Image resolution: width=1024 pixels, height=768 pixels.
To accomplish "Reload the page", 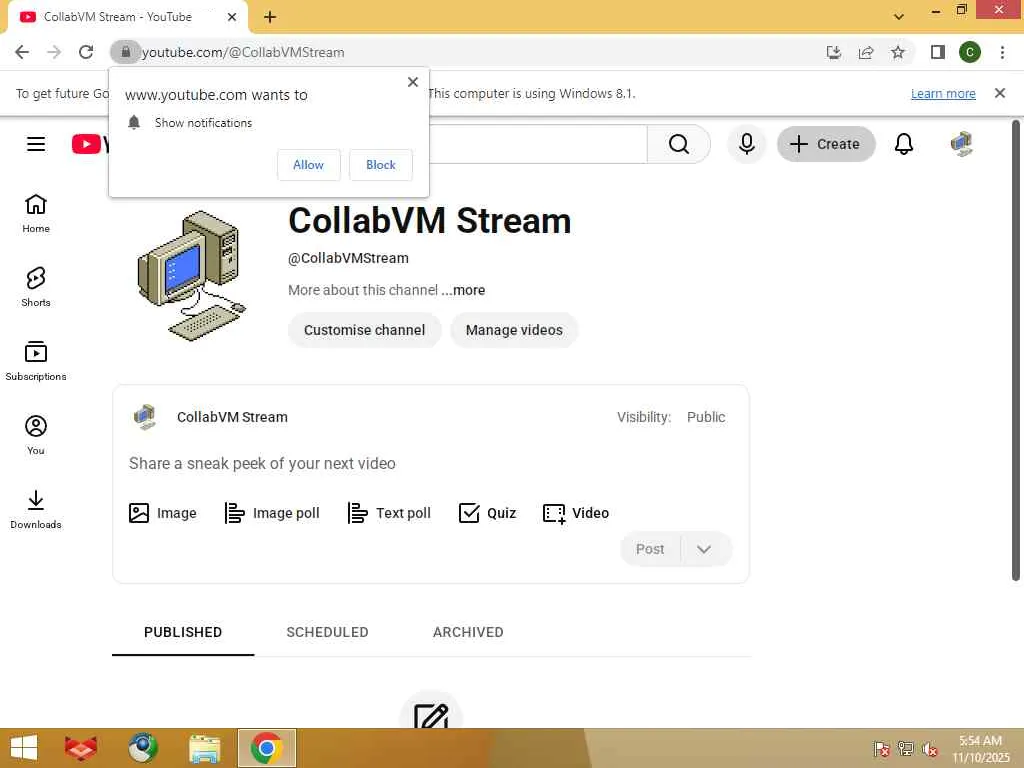I will 86,52.
